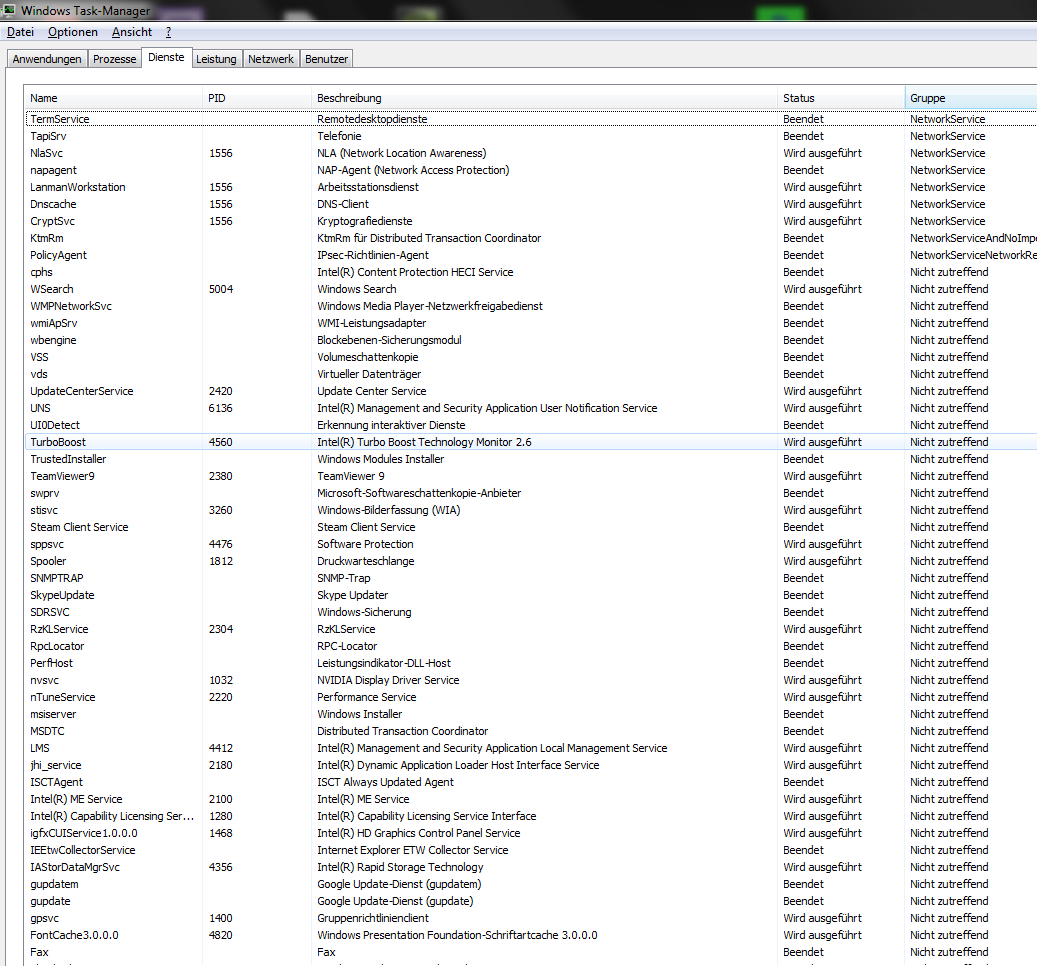
Task: Open the Optionen menu
Action: point(73,32)
